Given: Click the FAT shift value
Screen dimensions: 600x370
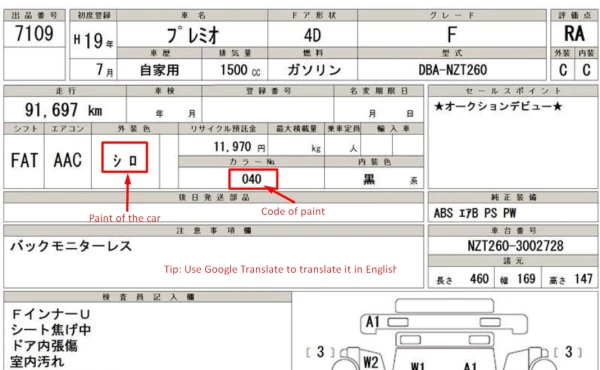Looking at the screenshot, I should click(24, 160).
